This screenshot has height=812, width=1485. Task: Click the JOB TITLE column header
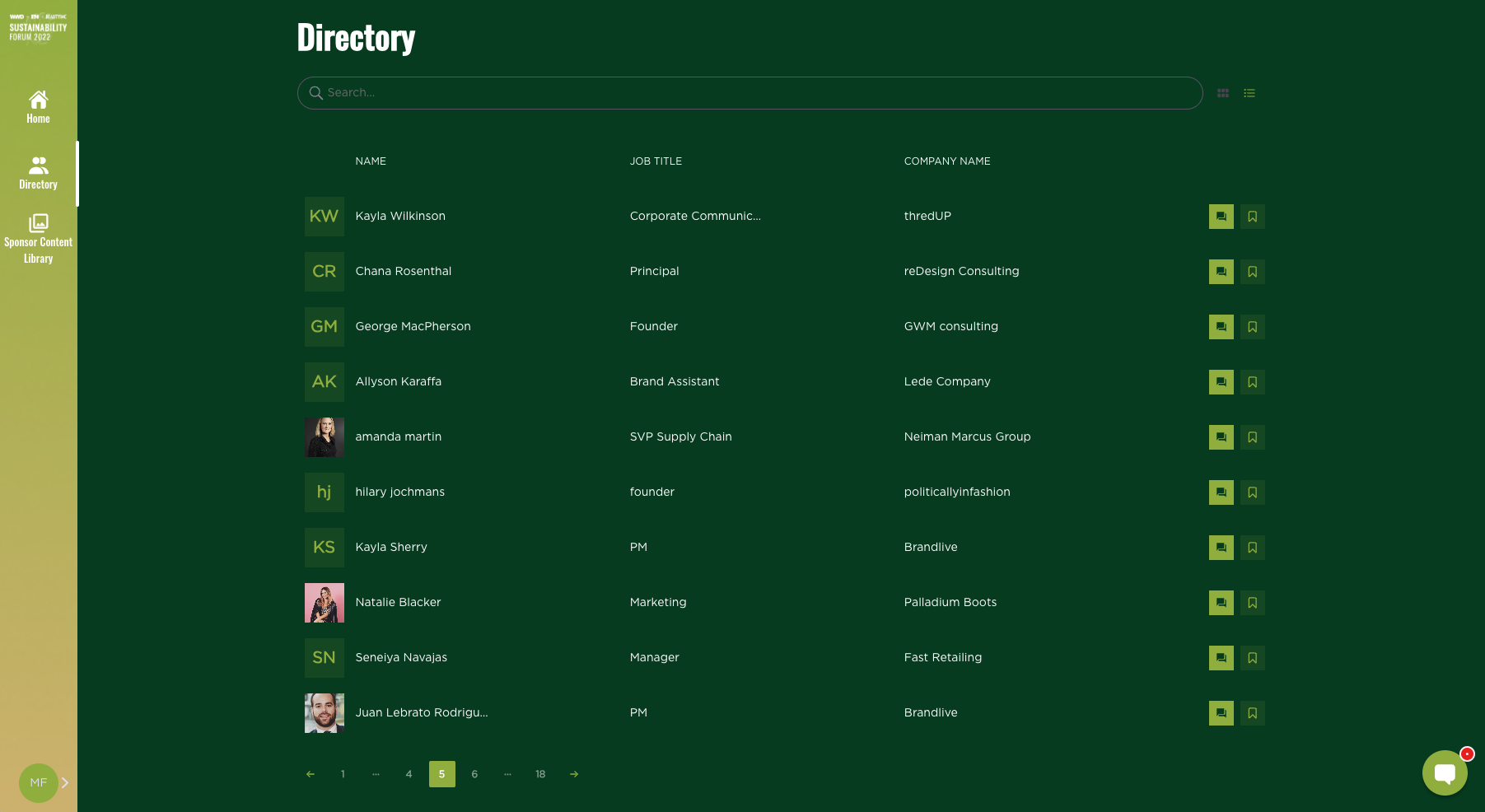point(656,161)
